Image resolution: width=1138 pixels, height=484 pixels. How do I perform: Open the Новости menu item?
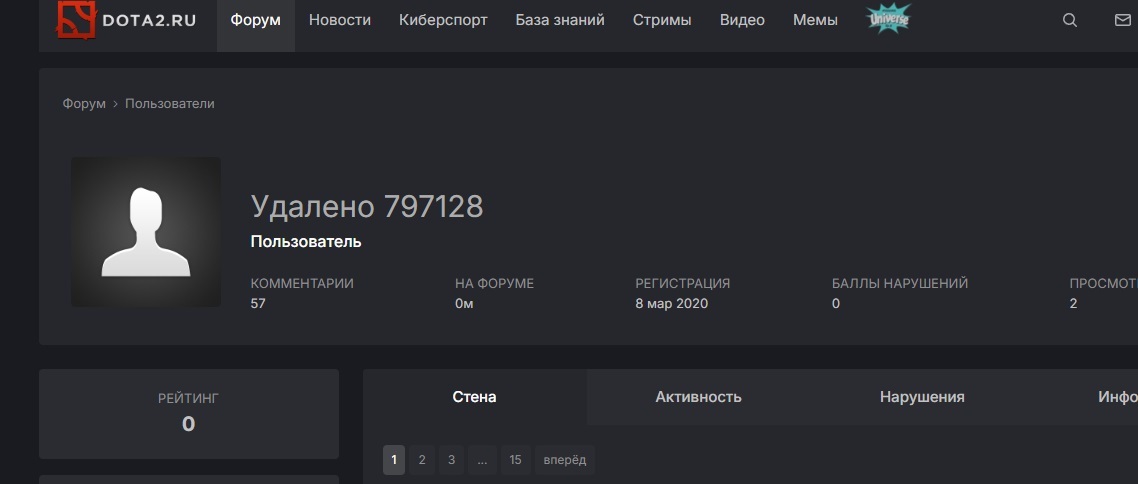(340, 20)
